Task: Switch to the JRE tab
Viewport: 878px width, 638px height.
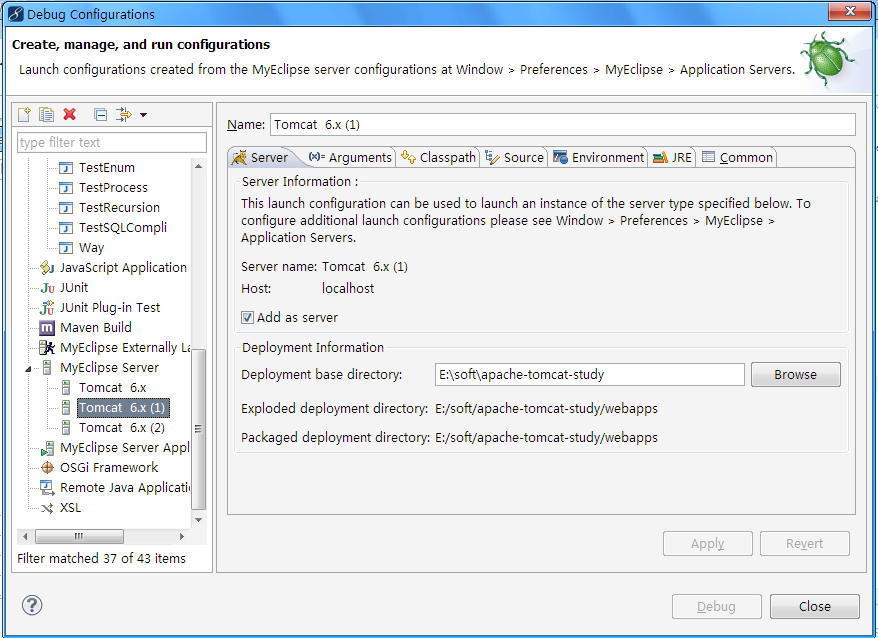Action: [x=672, y=157]
